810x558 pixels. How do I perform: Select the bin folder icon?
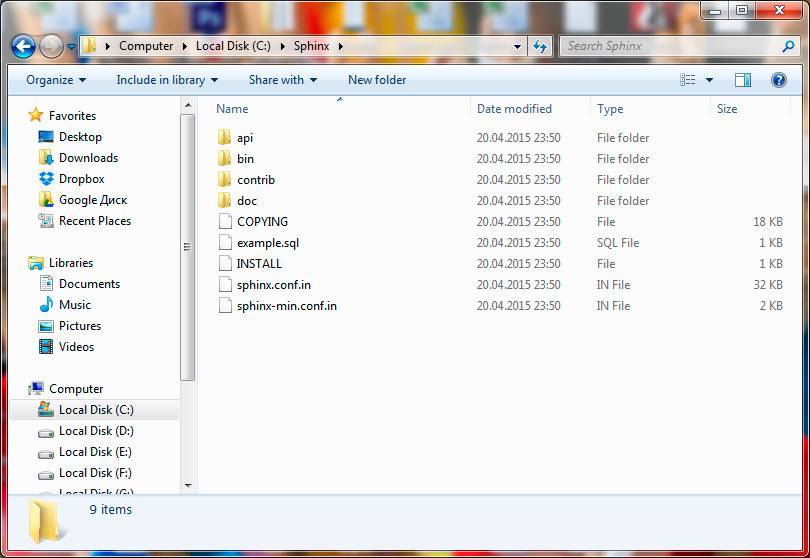point(224,159)
